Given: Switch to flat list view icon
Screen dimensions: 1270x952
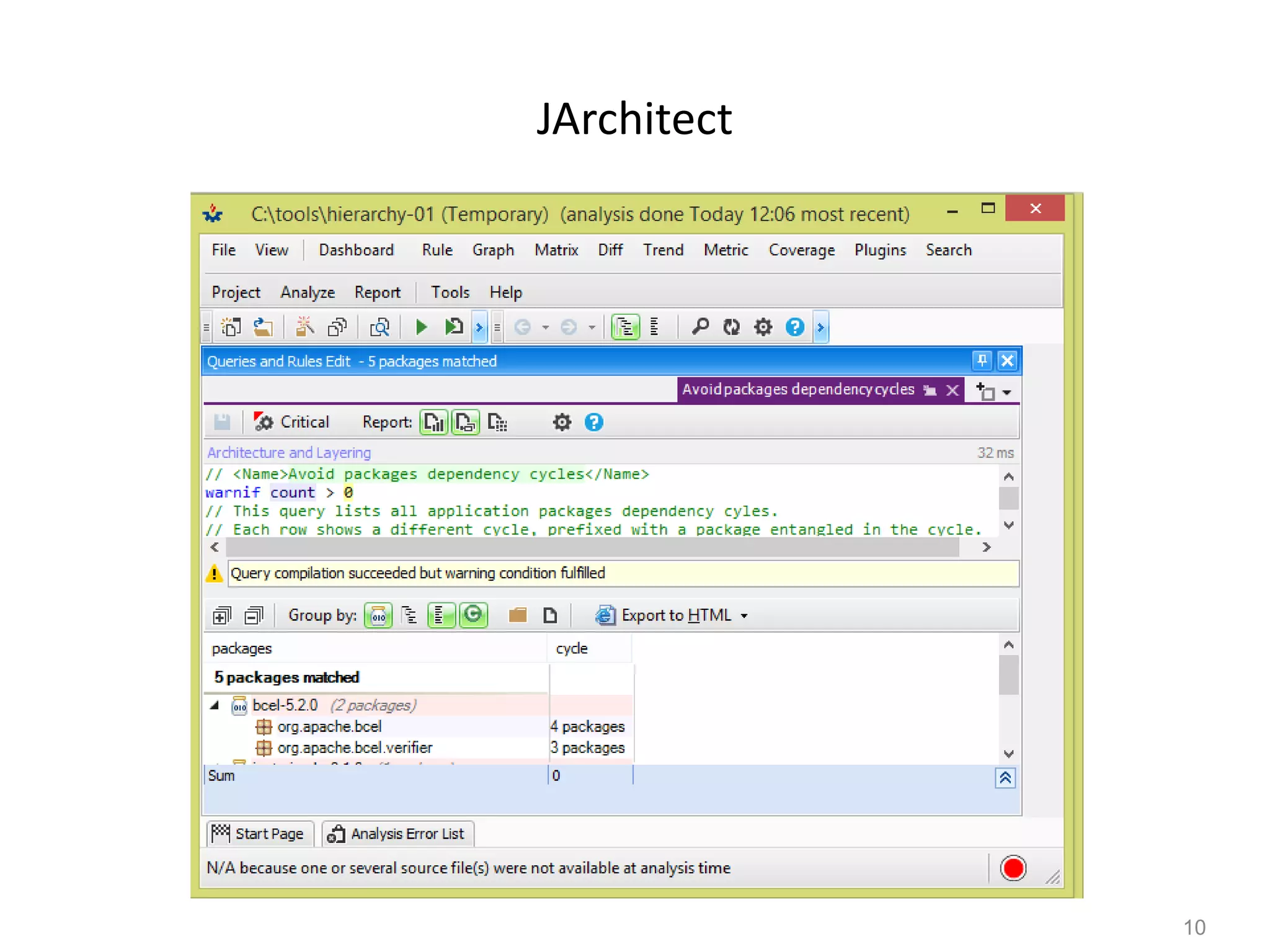Looking at the screenshot, I should tap(654, 327).
